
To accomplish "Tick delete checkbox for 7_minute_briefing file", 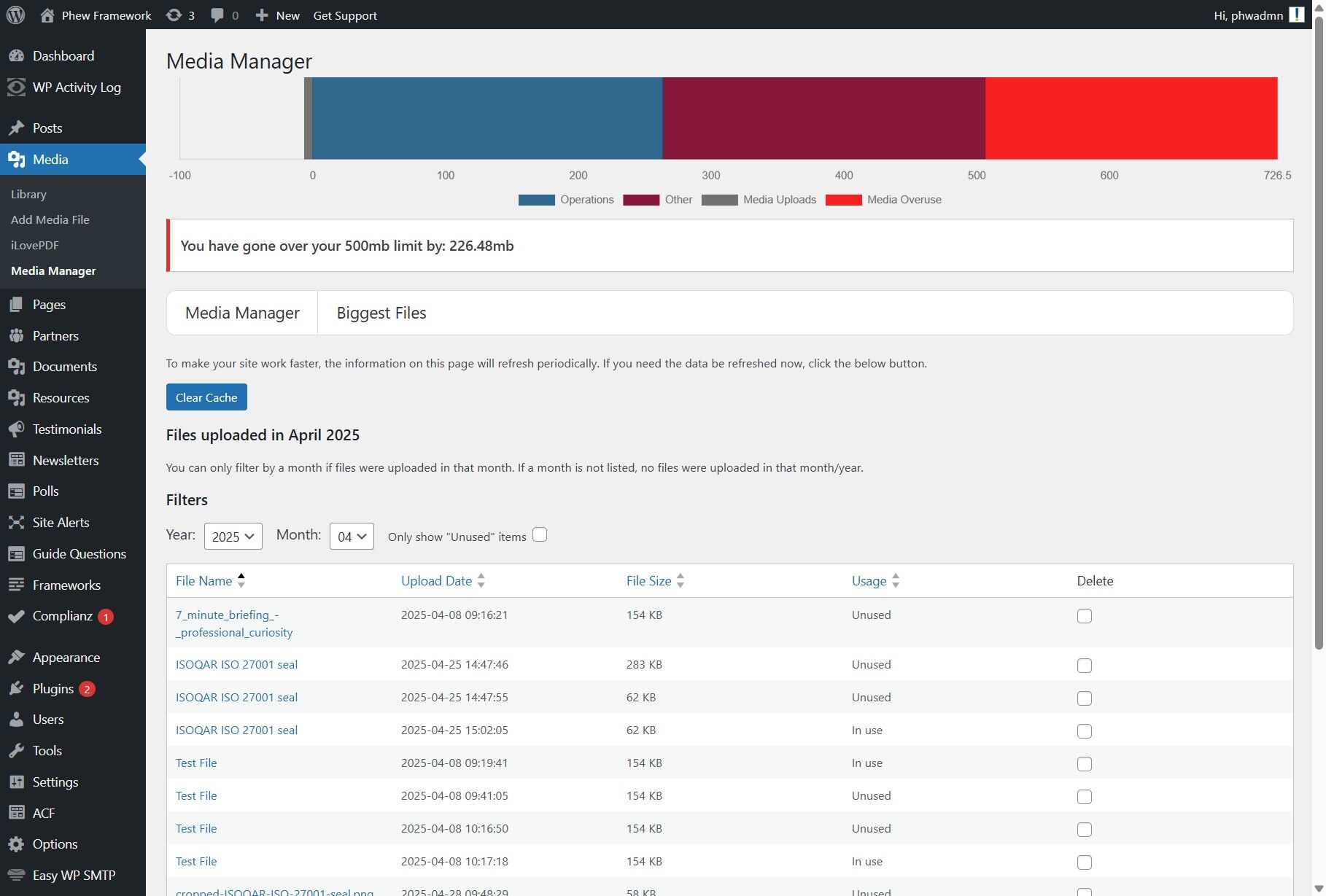I will point(1085,616).
